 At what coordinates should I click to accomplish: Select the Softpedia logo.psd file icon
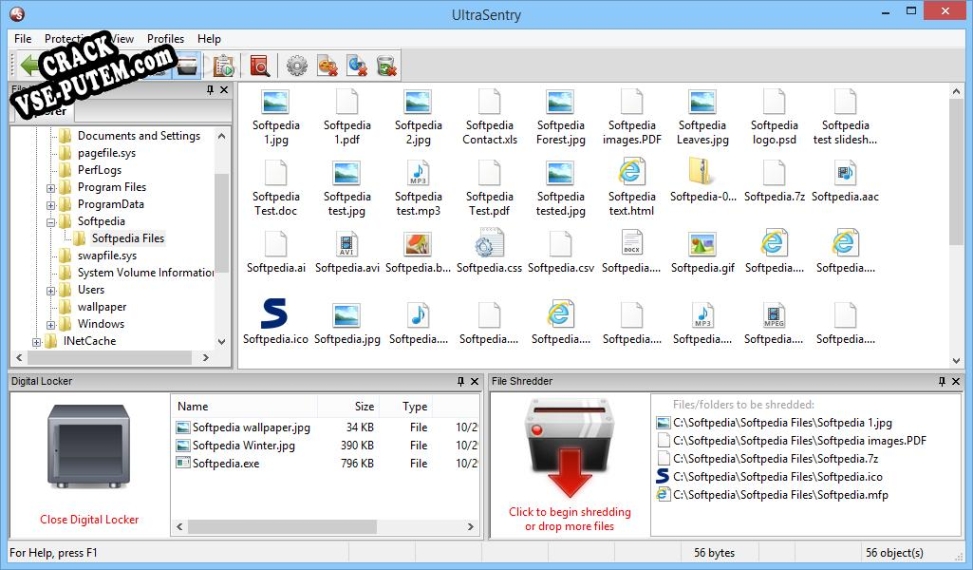coord(774,102)
